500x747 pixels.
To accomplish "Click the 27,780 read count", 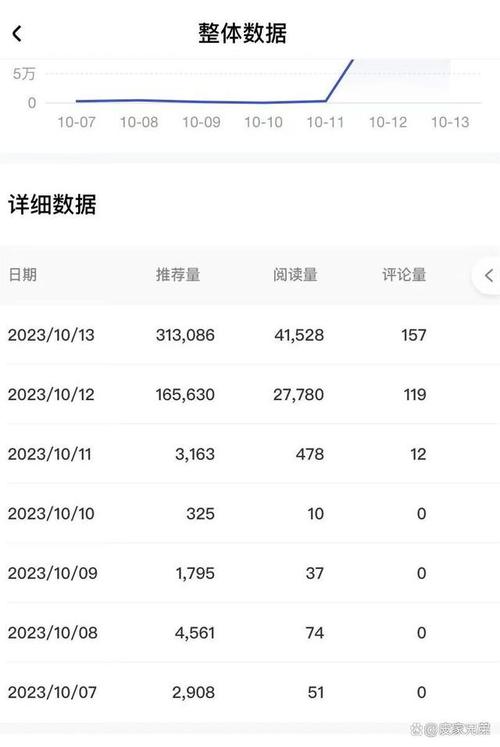I will [x=299, y=394].
